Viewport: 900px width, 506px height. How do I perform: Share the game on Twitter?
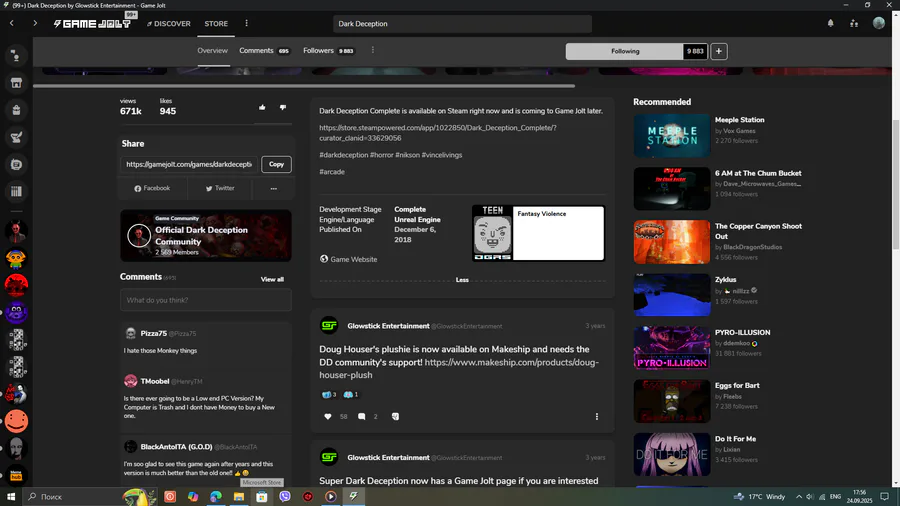pos(220,188)
